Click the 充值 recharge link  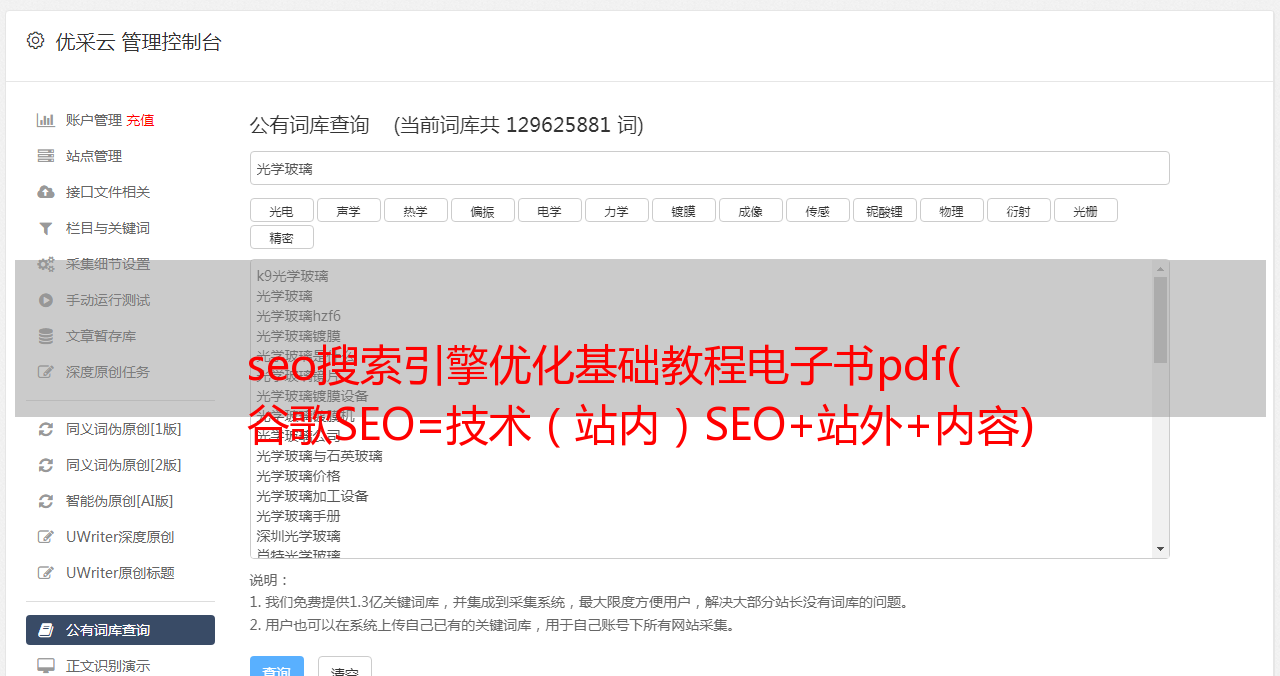click(140, 120)
